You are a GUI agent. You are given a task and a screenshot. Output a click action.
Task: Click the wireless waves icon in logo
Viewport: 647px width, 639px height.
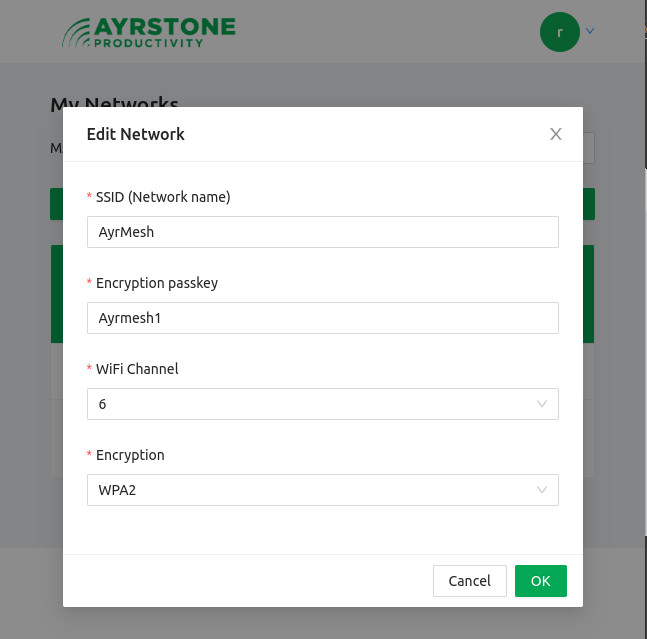coord(76,33)
